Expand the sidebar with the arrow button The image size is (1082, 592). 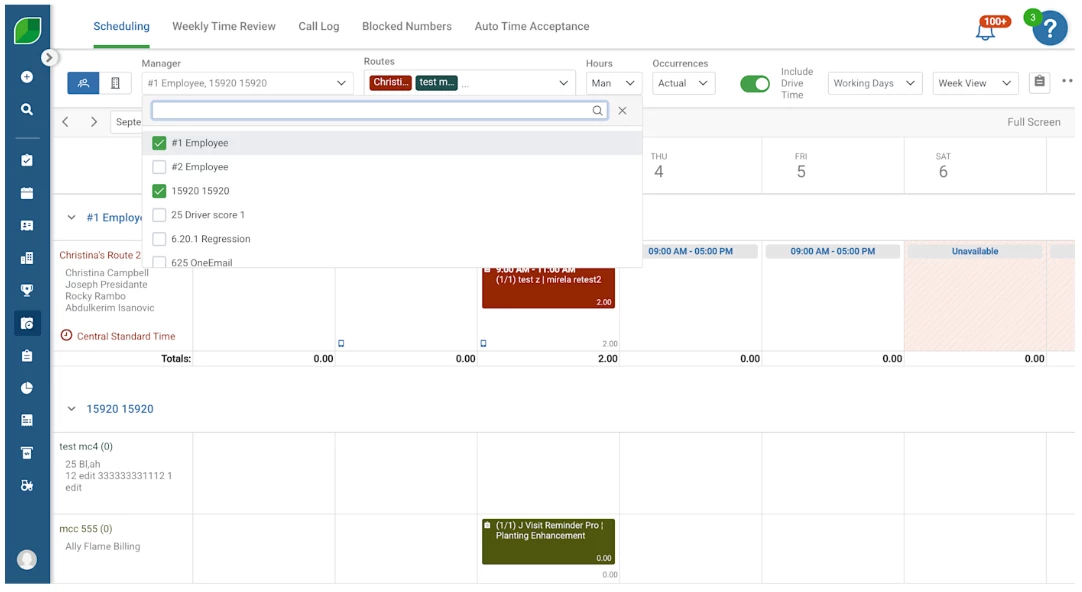coord(48,58)
